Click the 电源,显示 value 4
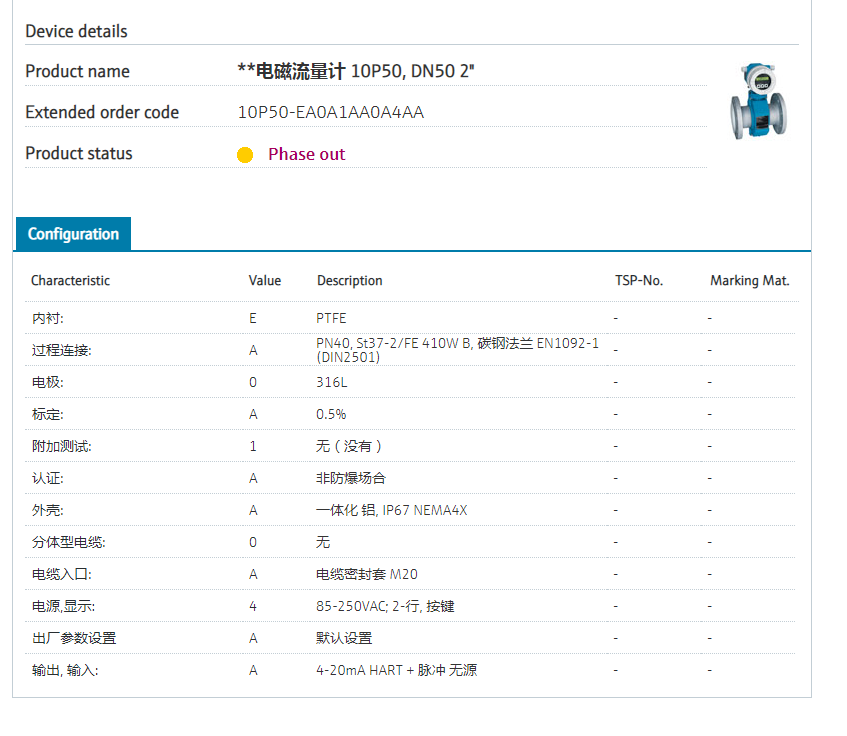Screen dimensions: 847x736 pos(253,606)
